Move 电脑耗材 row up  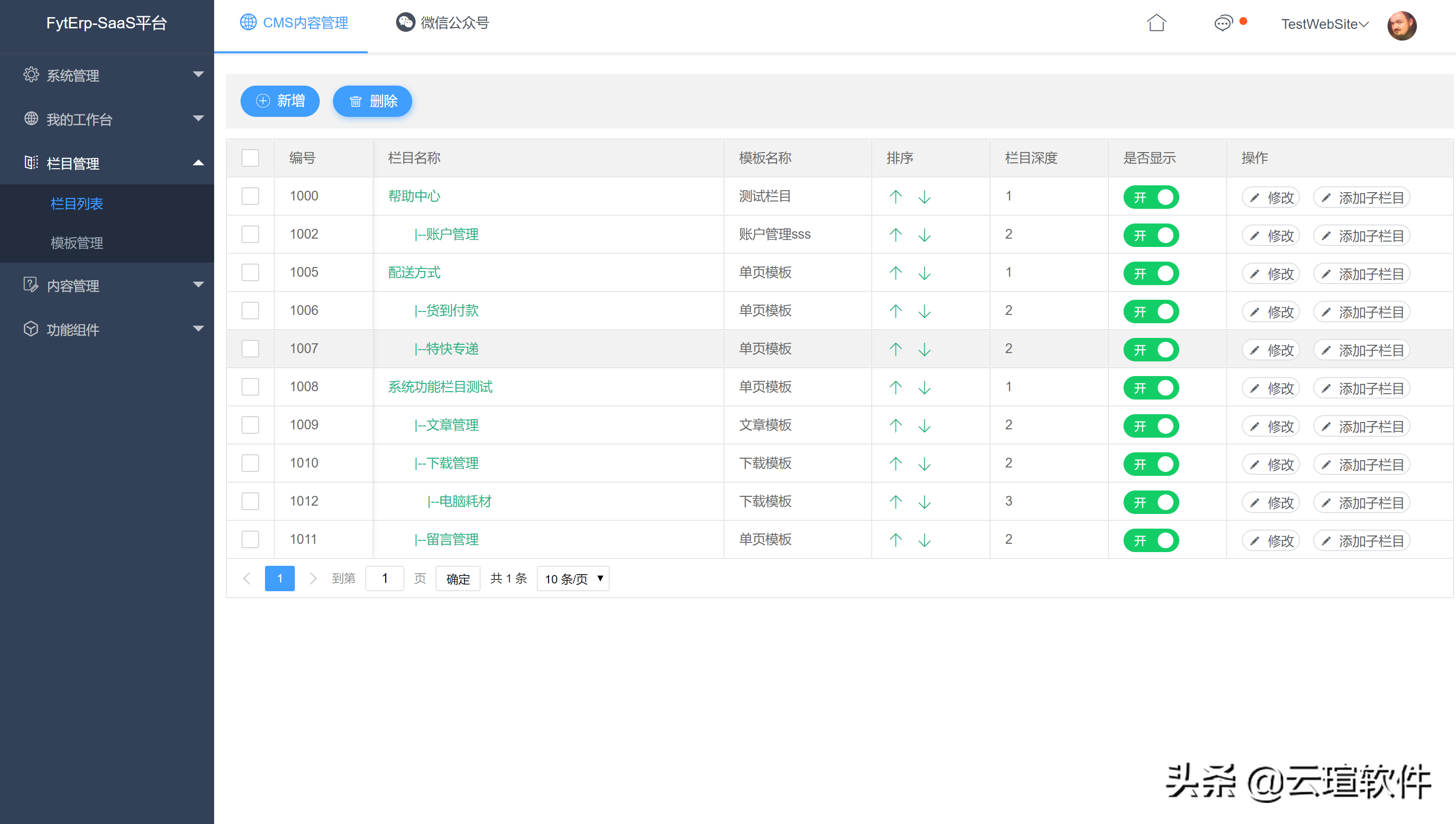point(895,502)
